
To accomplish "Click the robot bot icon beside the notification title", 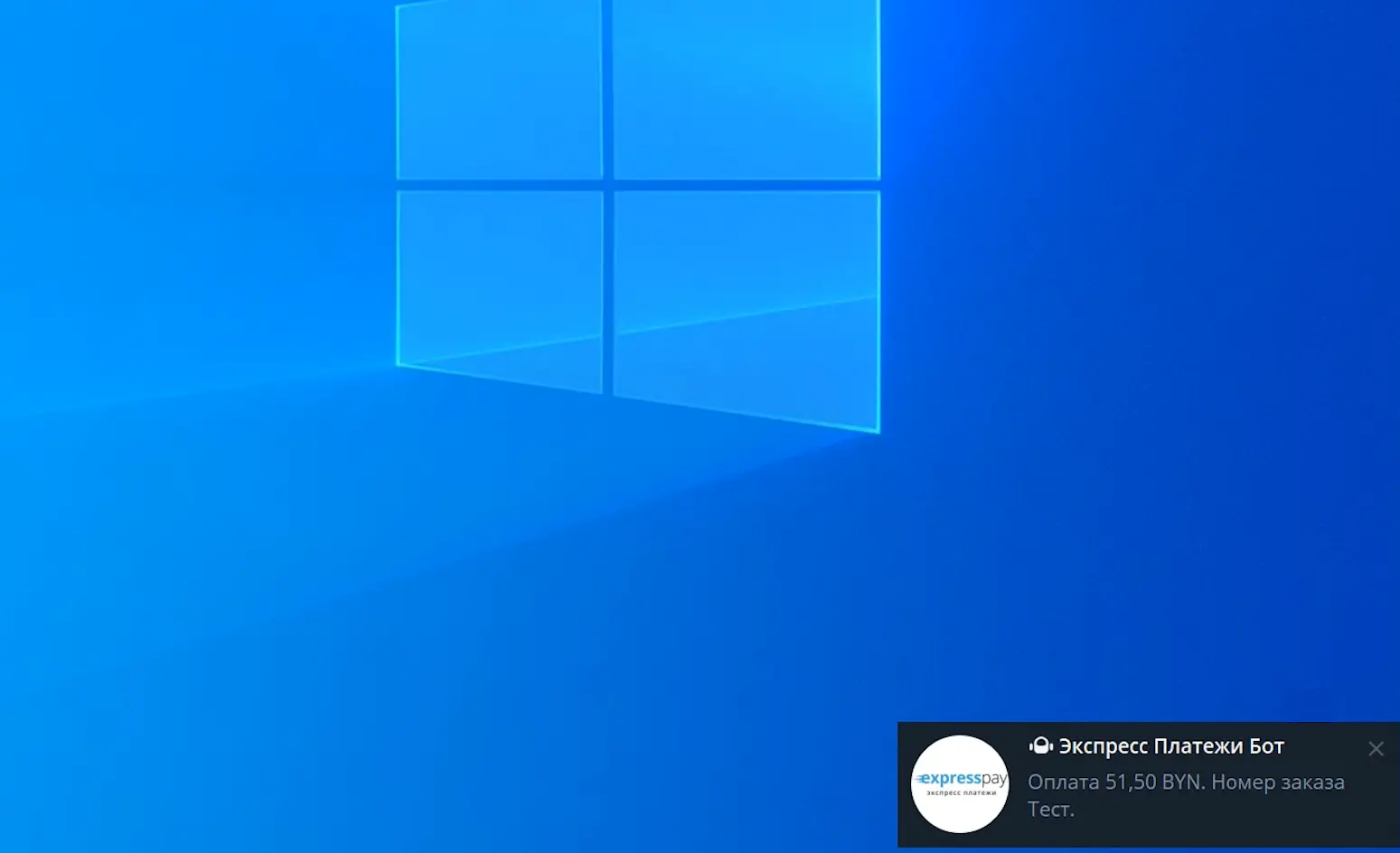I will tap(1040, 746).
